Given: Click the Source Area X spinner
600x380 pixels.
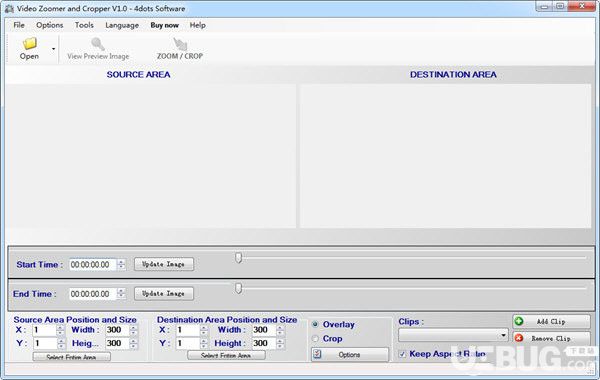Looking at the screenshot, I should [x=61, y=330].
